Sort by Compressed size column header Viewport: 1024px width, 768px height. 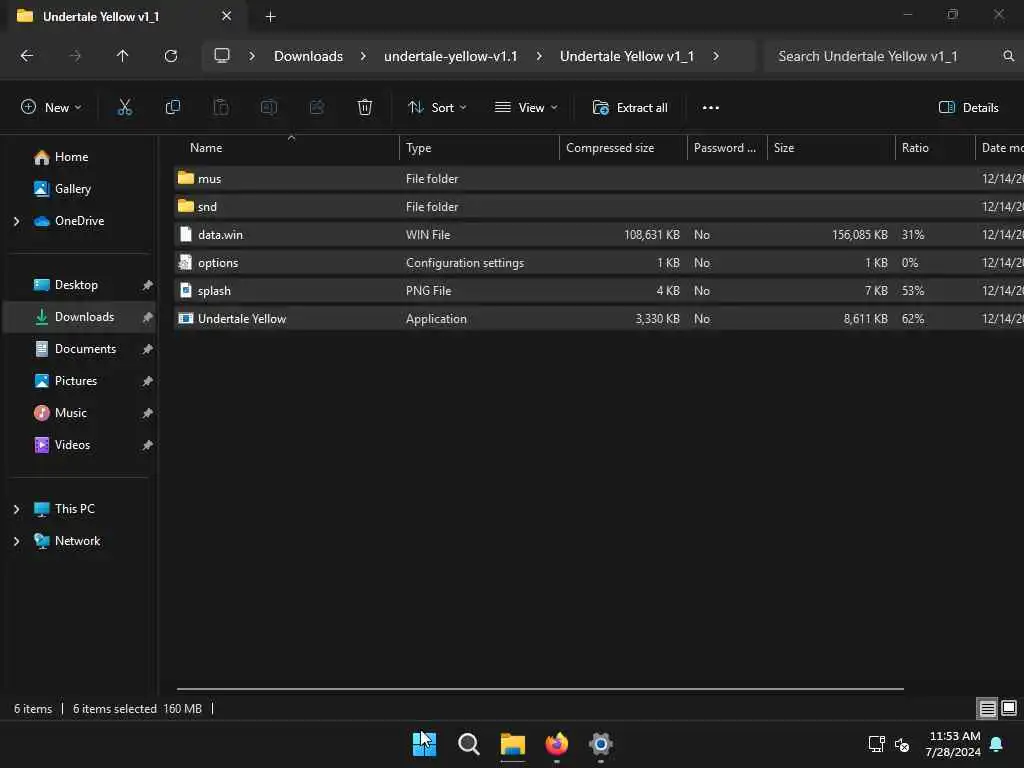coord(610,148)
